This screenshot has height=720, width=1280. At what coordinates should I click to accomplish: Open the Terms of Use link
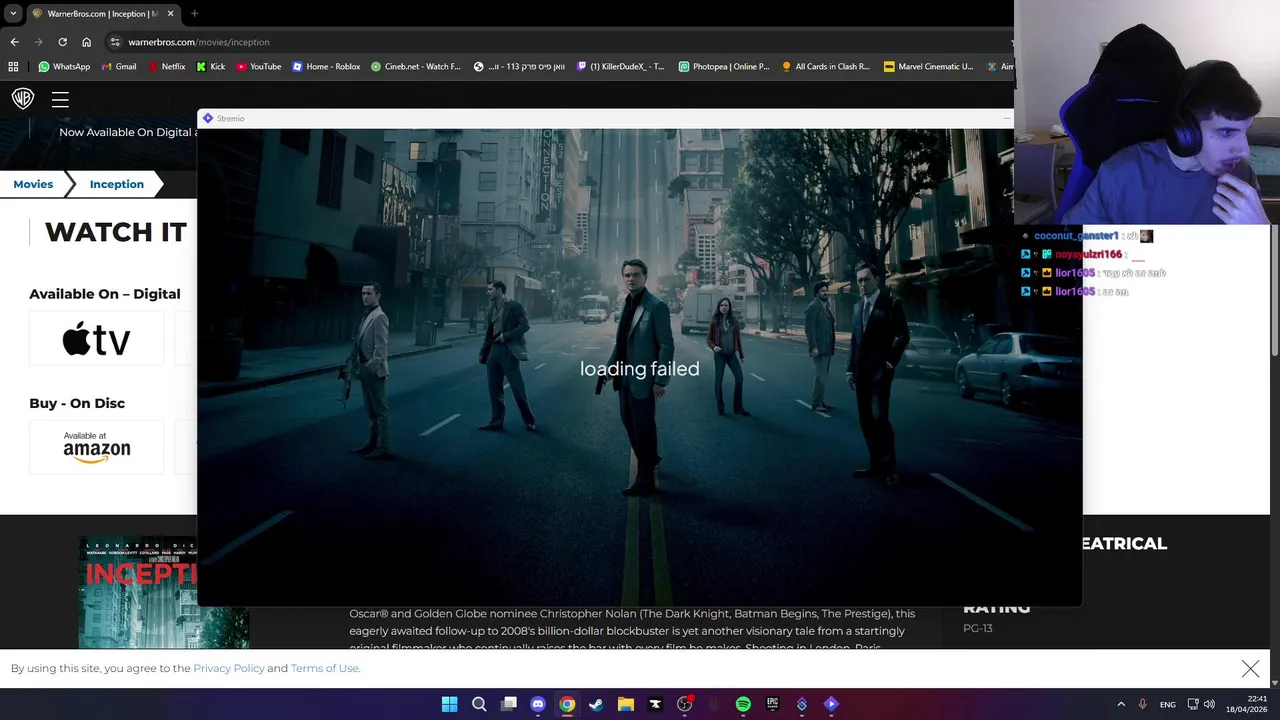coord(324,668)
